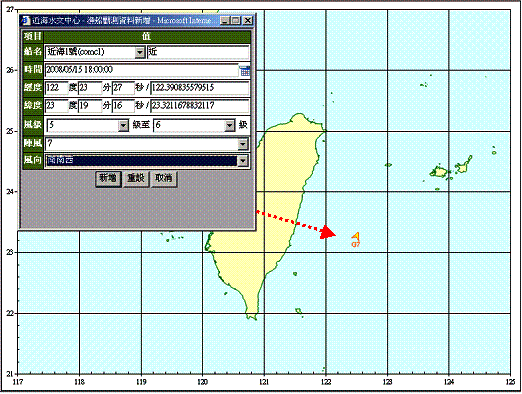The width and height of the screenshot is (522, 394).
Task: Select the longitude decimal field 122.390835579515
Action: point(200,88)
